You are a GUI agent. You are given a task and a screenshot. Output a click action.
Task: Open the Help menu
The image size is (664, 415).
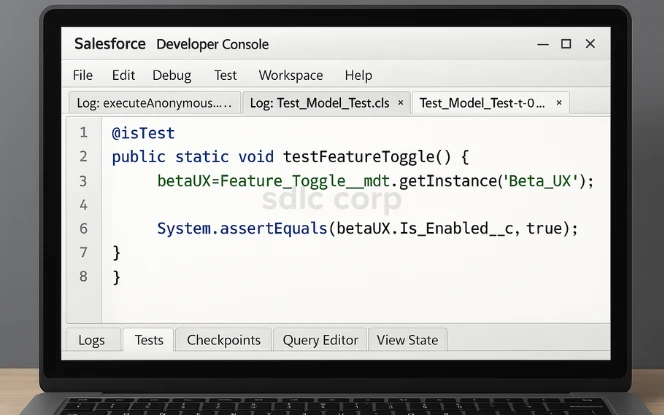coord(358,75)
